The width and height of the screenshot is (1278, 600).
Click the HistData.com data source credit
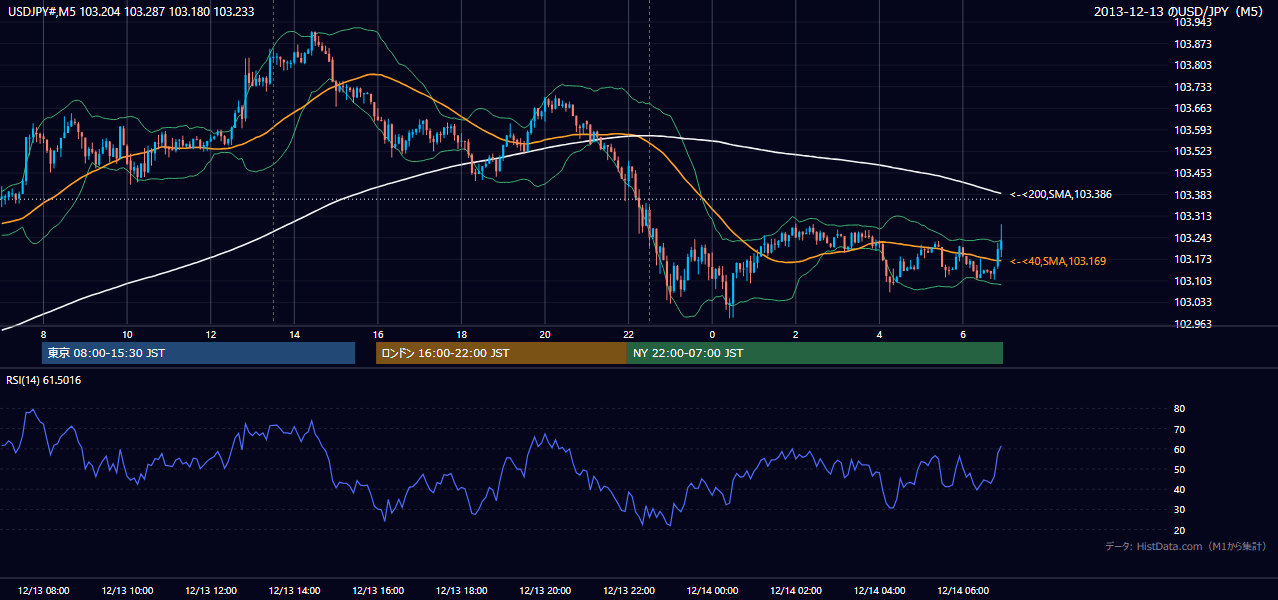[x=1186, y=546]
